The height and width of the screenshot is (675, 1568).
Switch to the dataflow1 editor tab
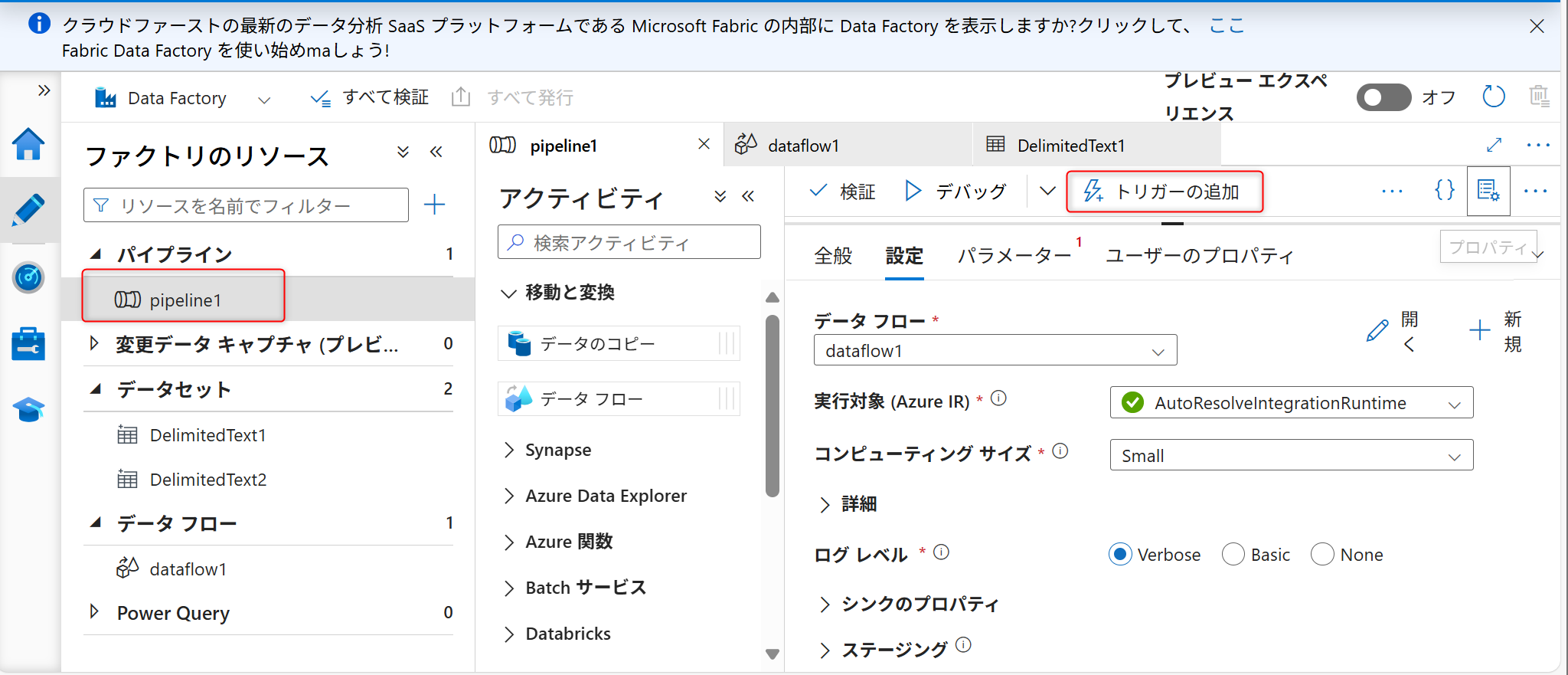click(804, 146)
